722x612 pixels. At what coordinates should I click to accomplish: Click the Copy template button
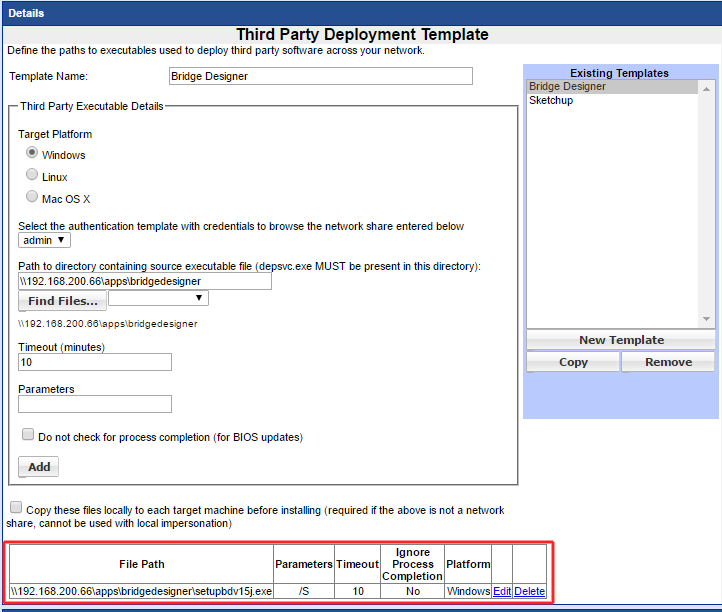573,362
